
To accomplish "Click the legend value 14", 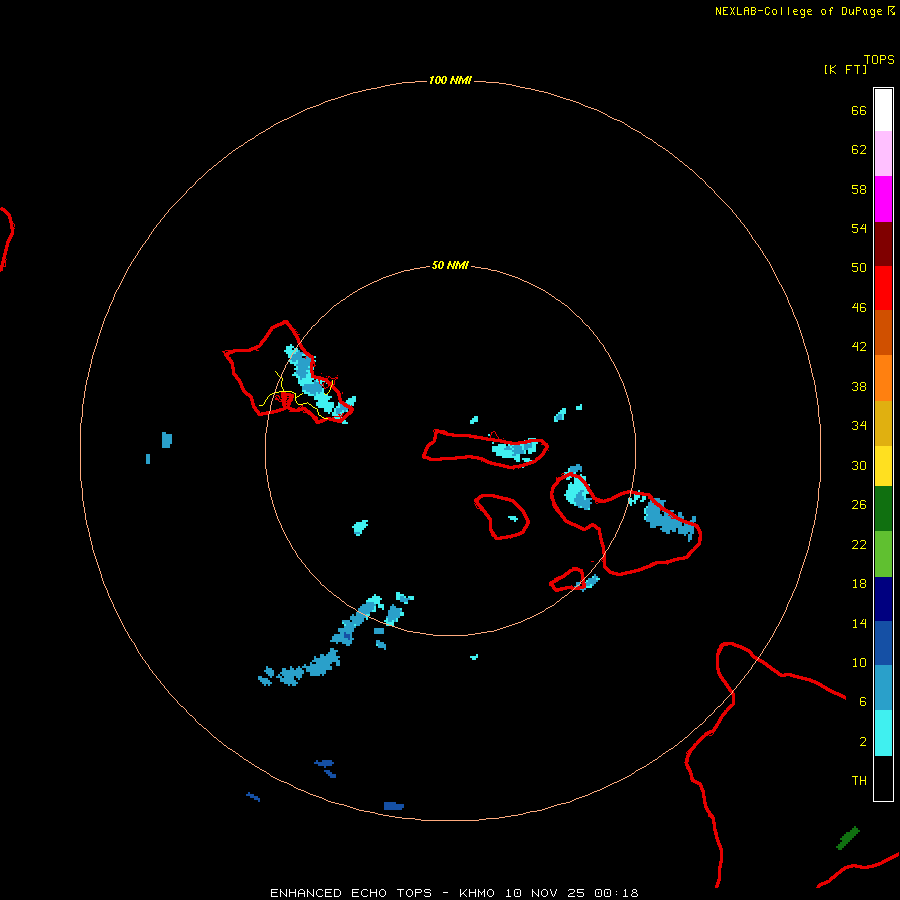I will [x=859, y=623].
